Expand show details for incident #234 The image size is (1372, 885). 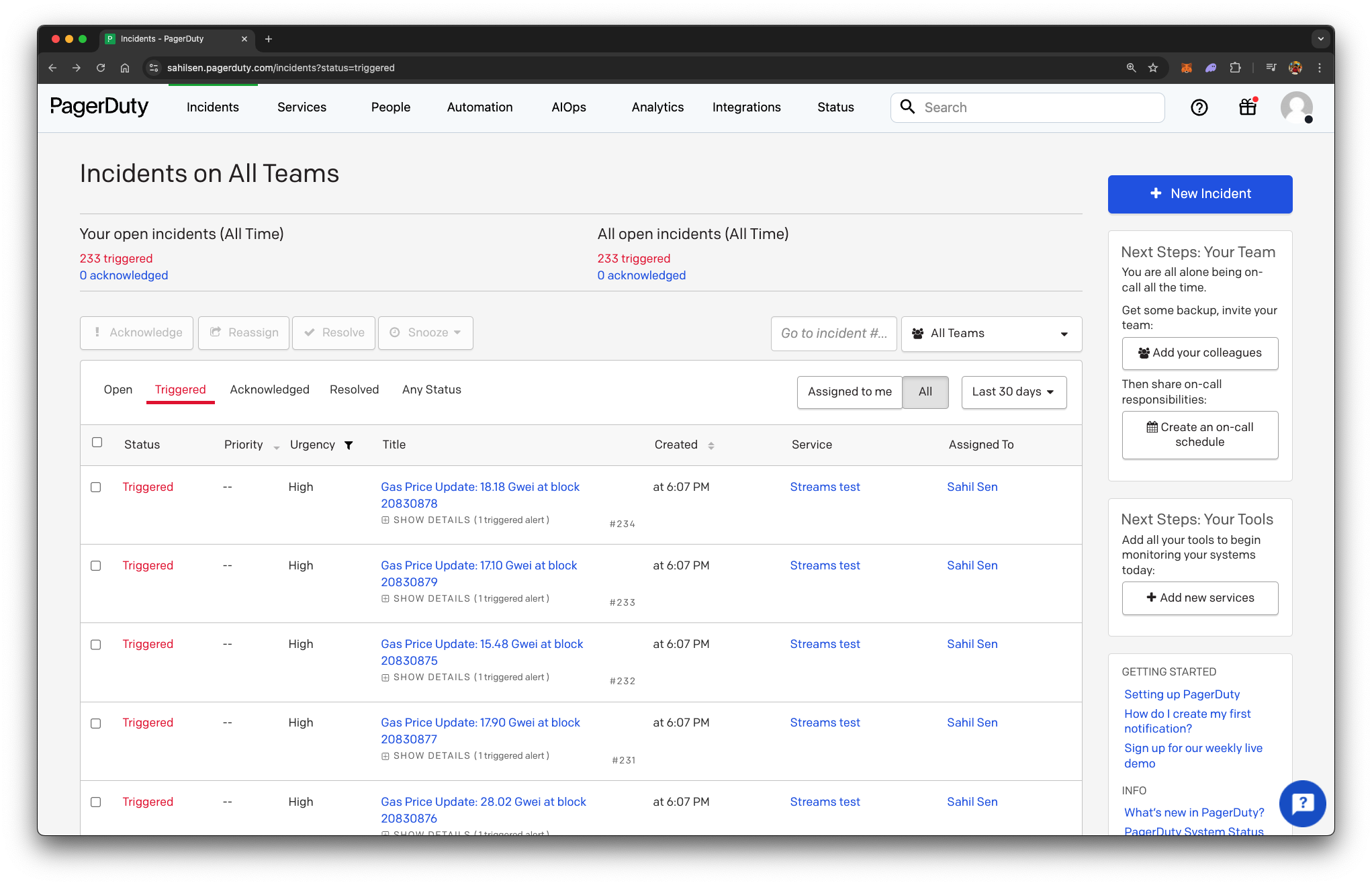[465, 520]
